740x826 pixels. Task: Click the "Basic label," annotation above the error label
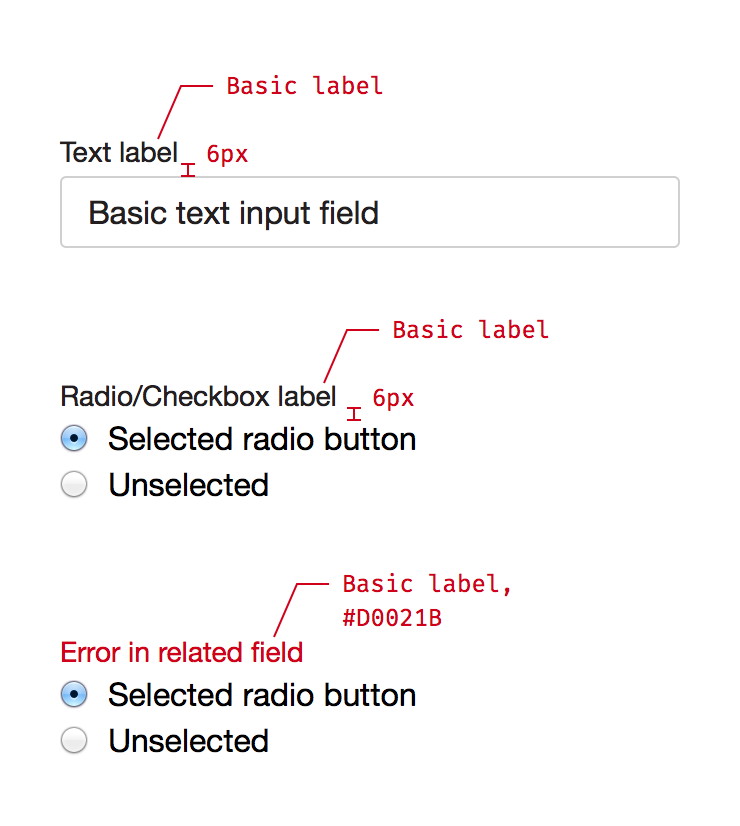[x=427, y=585]
